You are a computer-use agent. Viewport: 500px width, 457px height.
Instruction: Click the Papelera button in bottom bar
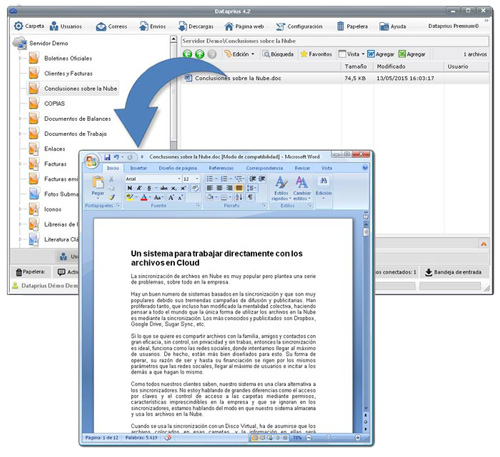[x=30, y=272]
